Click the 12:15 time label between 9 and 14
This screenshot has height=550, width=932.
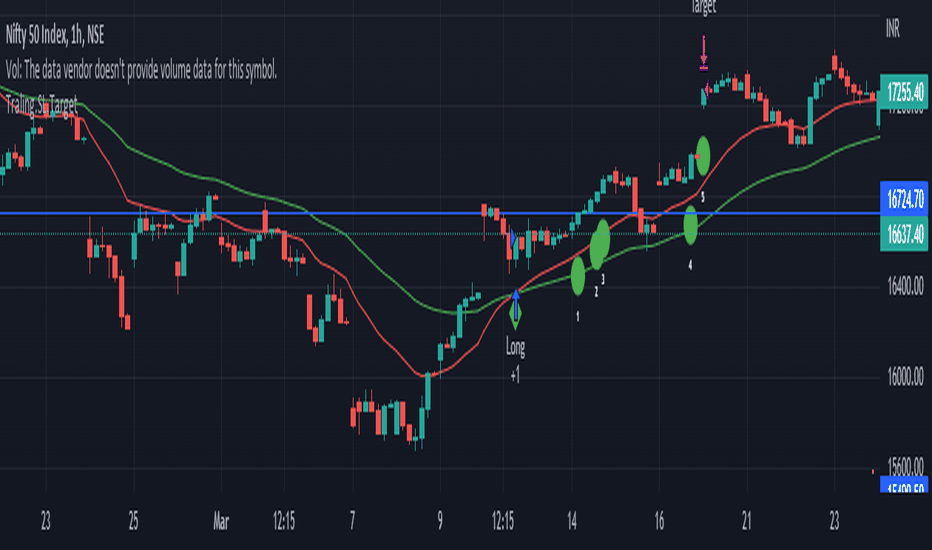pyautogui.click(x=503, y=521)
